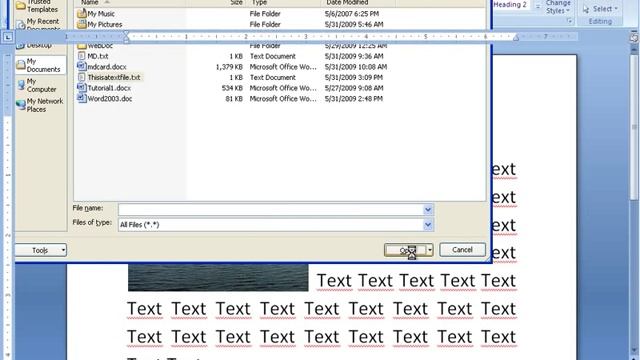
Task: Click the '81 KB' size cell
Action: coord(234,98)
